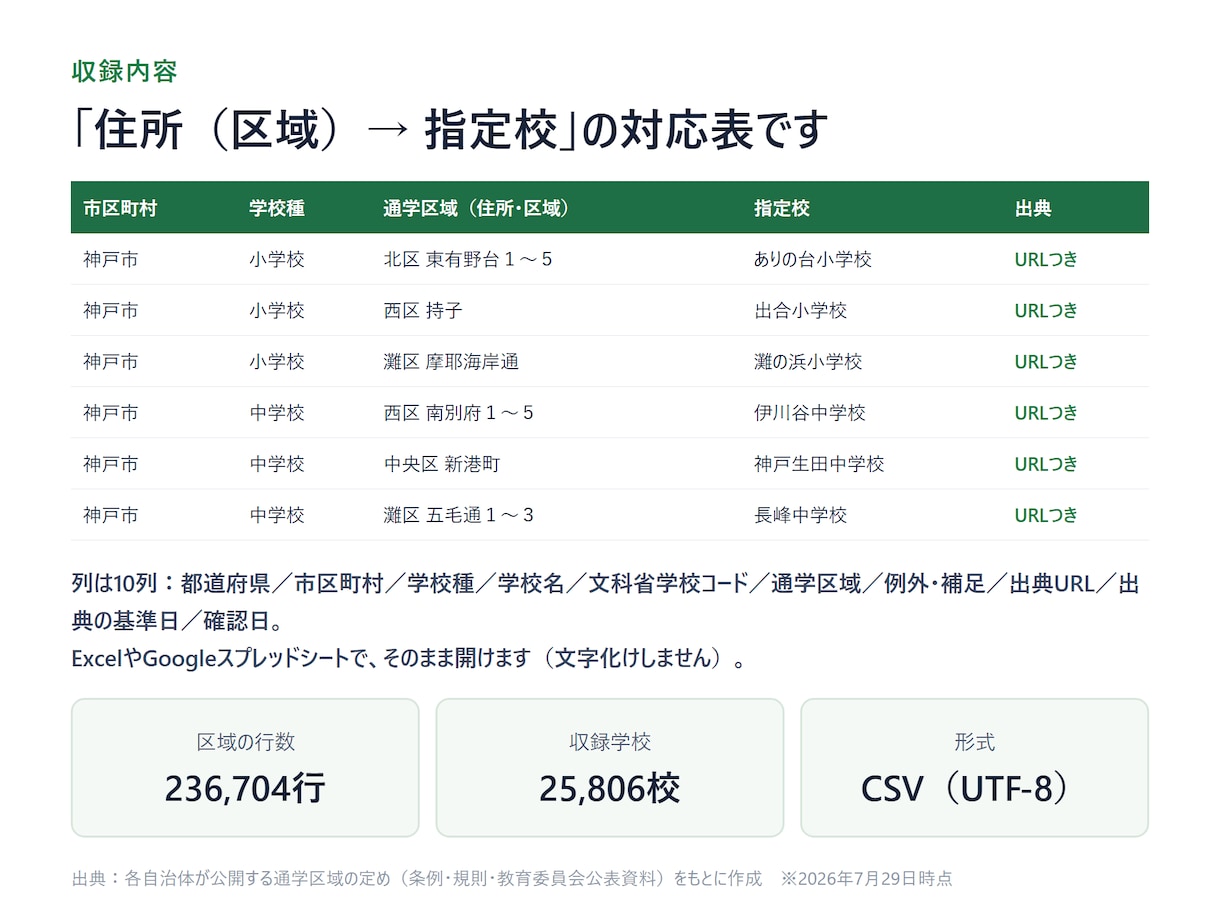Click the 指定校 column header

coord(782,208)
